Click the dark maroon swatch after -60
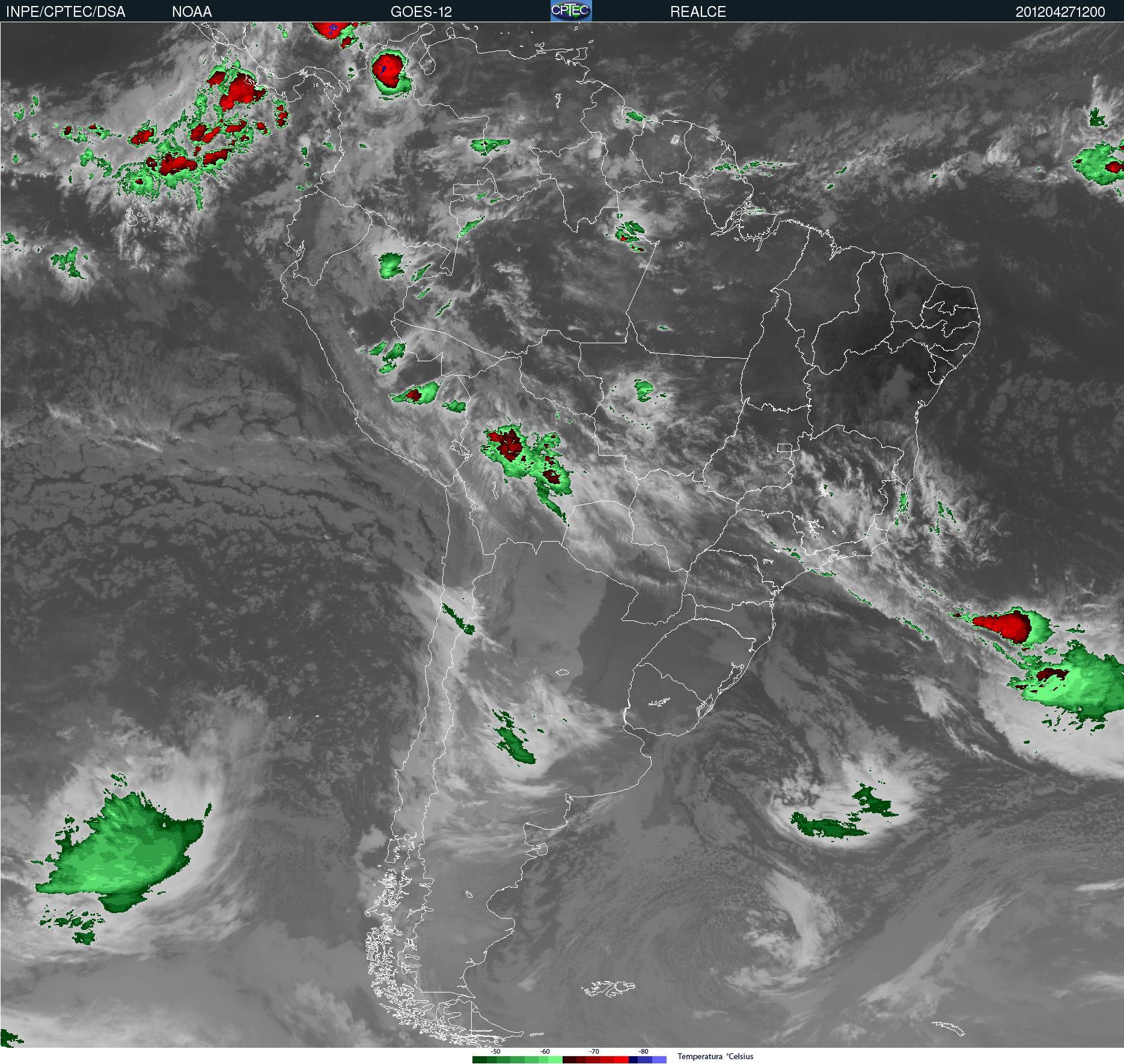The height and width of the screenshot is (1064, 1124). (x=569, y=1060)
